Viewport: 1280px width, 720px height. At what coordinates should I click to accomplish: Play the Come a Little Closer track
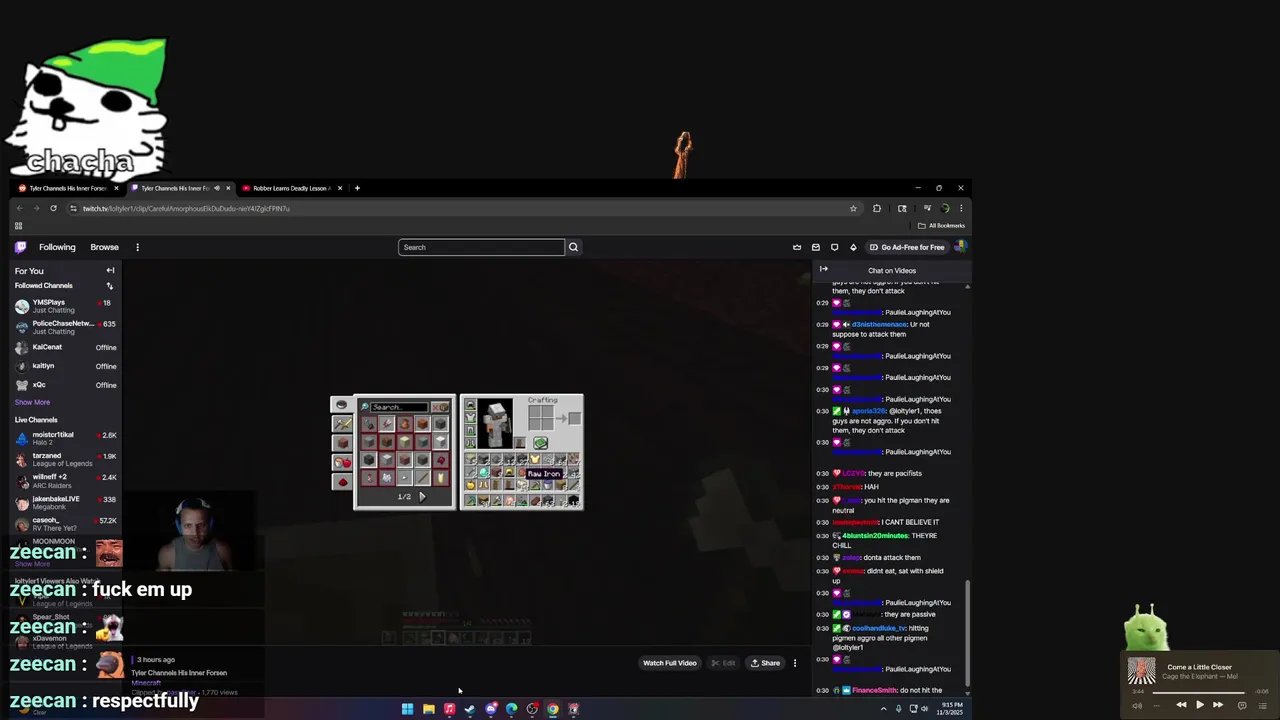point(1199,705)
